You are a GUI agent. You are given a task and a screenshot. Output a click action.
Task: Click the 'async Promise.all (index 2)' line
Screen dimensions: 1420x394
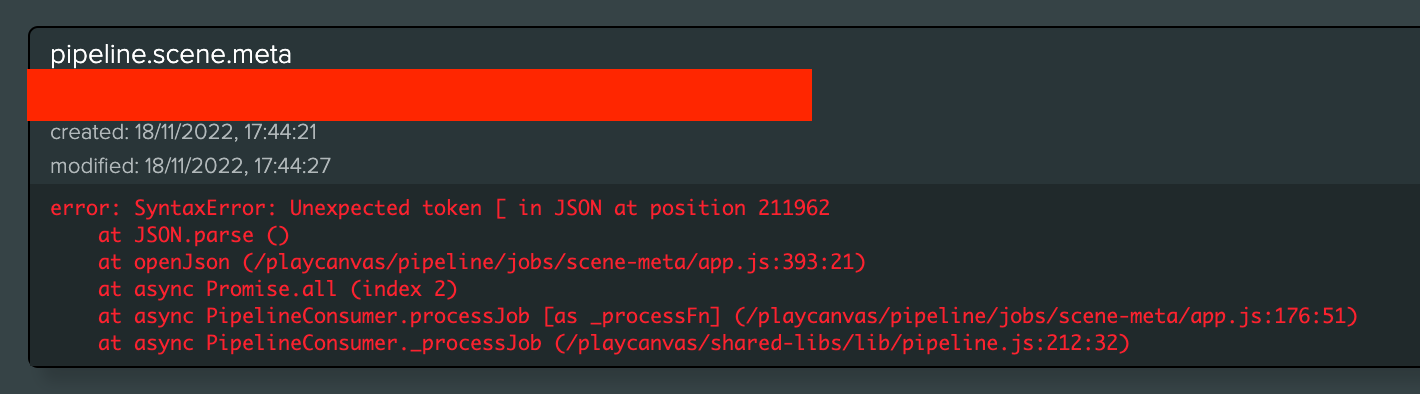[x=278, y=289]
